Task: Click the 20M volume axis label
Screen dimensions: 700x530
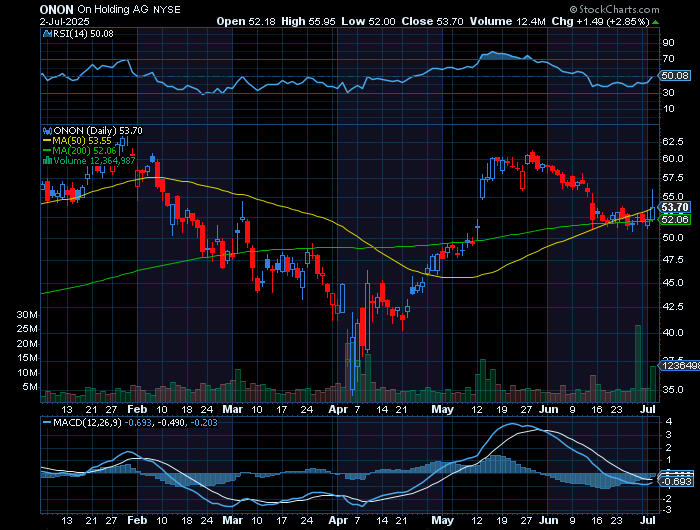Action: [27, 344]
